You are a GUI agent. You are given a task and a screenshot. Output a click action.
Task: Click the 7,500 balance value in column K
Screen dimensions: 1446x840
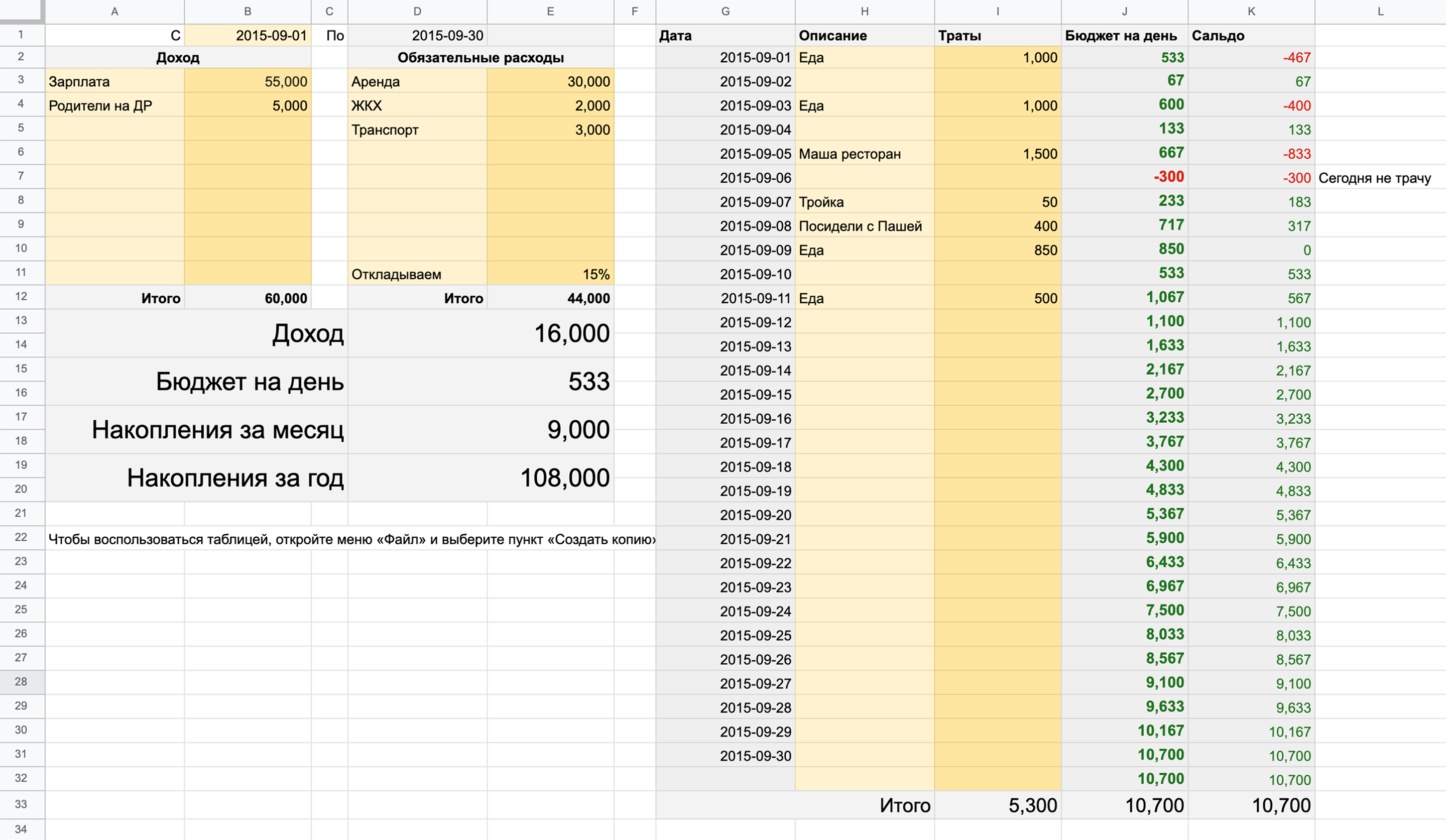(x=1252, y=612)
